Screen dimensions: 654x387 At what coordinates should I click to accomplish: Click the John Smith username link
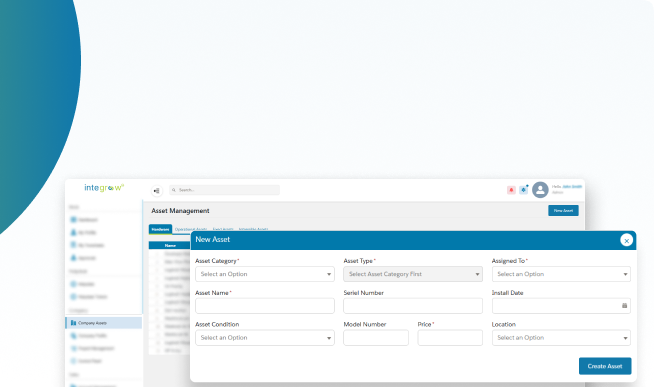(572, 187)
